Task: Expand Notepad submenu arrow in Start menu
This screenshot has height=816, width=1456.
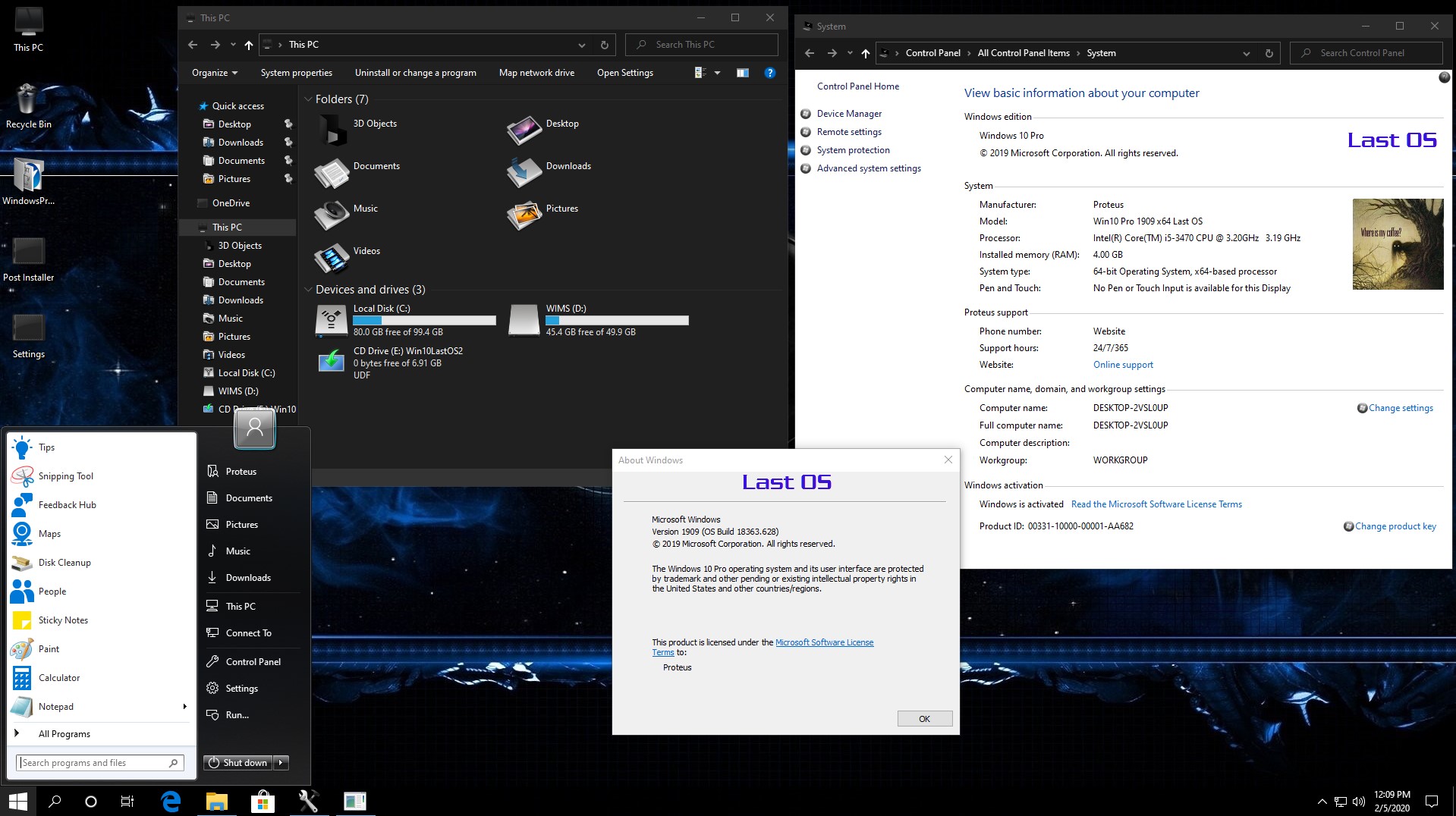Action: pos(184,707)
